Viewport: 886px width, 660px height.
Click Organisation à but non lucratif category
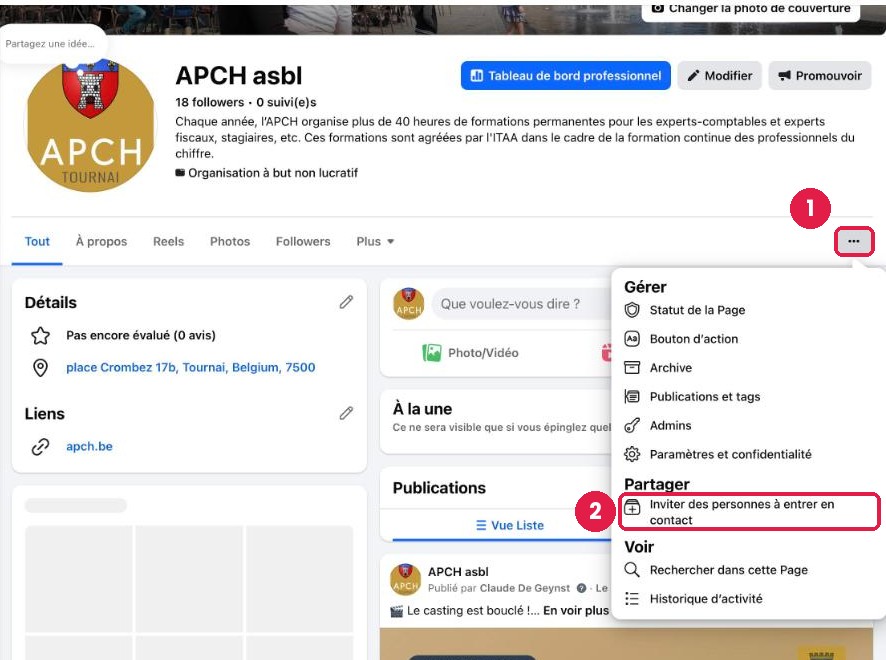[273, 173]
